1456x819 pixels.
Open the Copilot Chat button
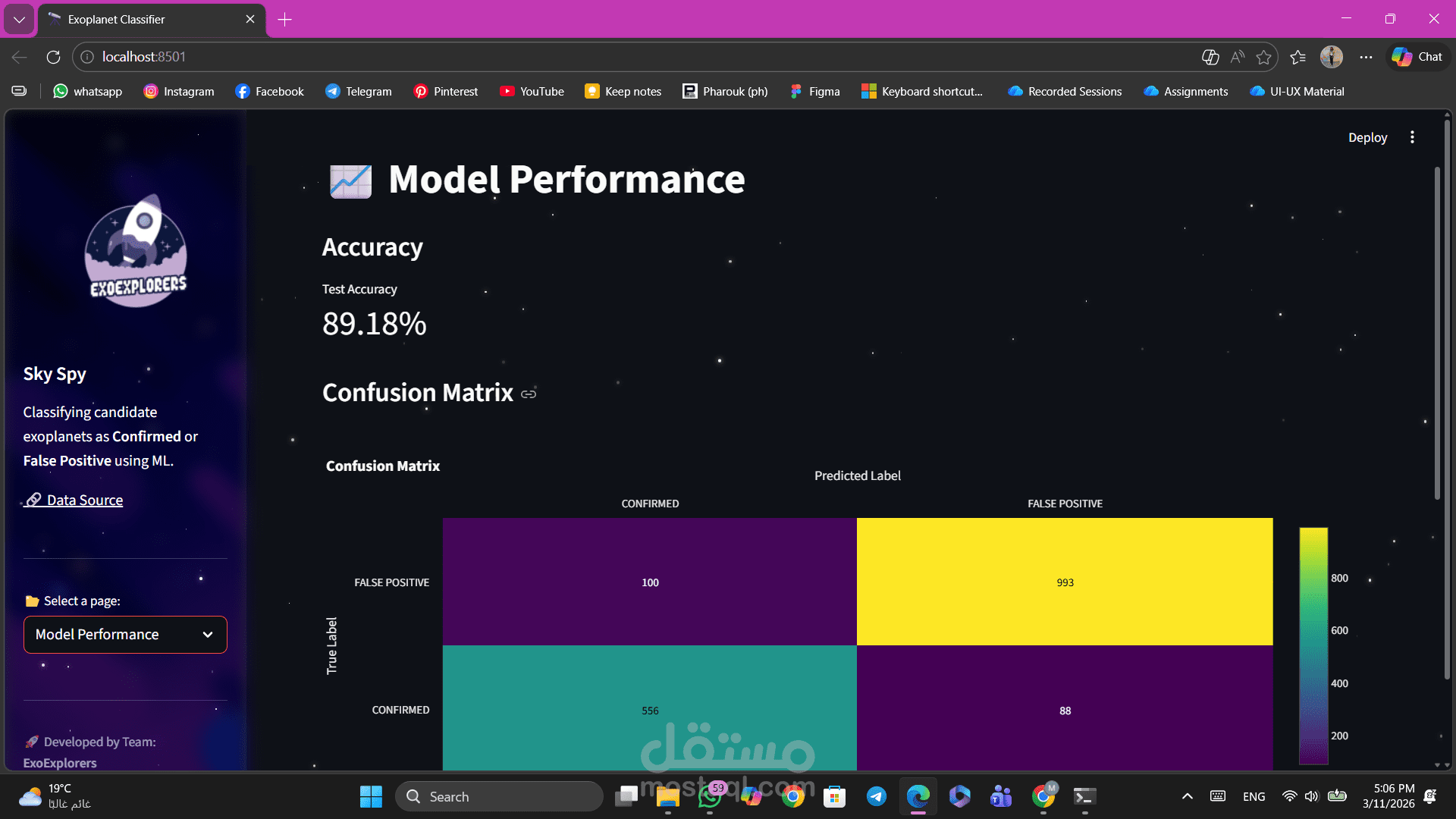point(1418,57)
